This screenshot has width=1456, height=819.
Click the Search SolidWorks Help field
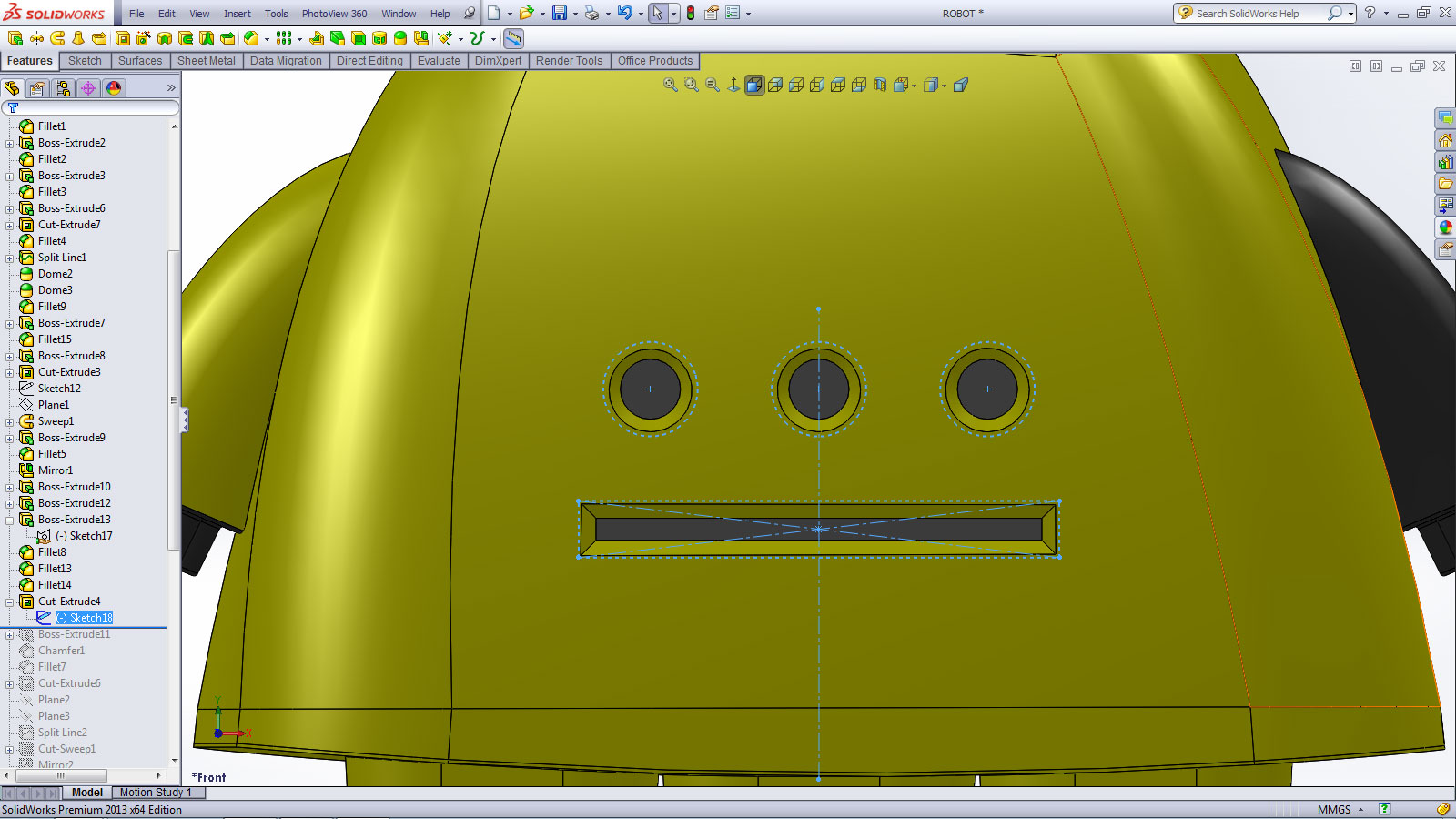pos(1259,14)
